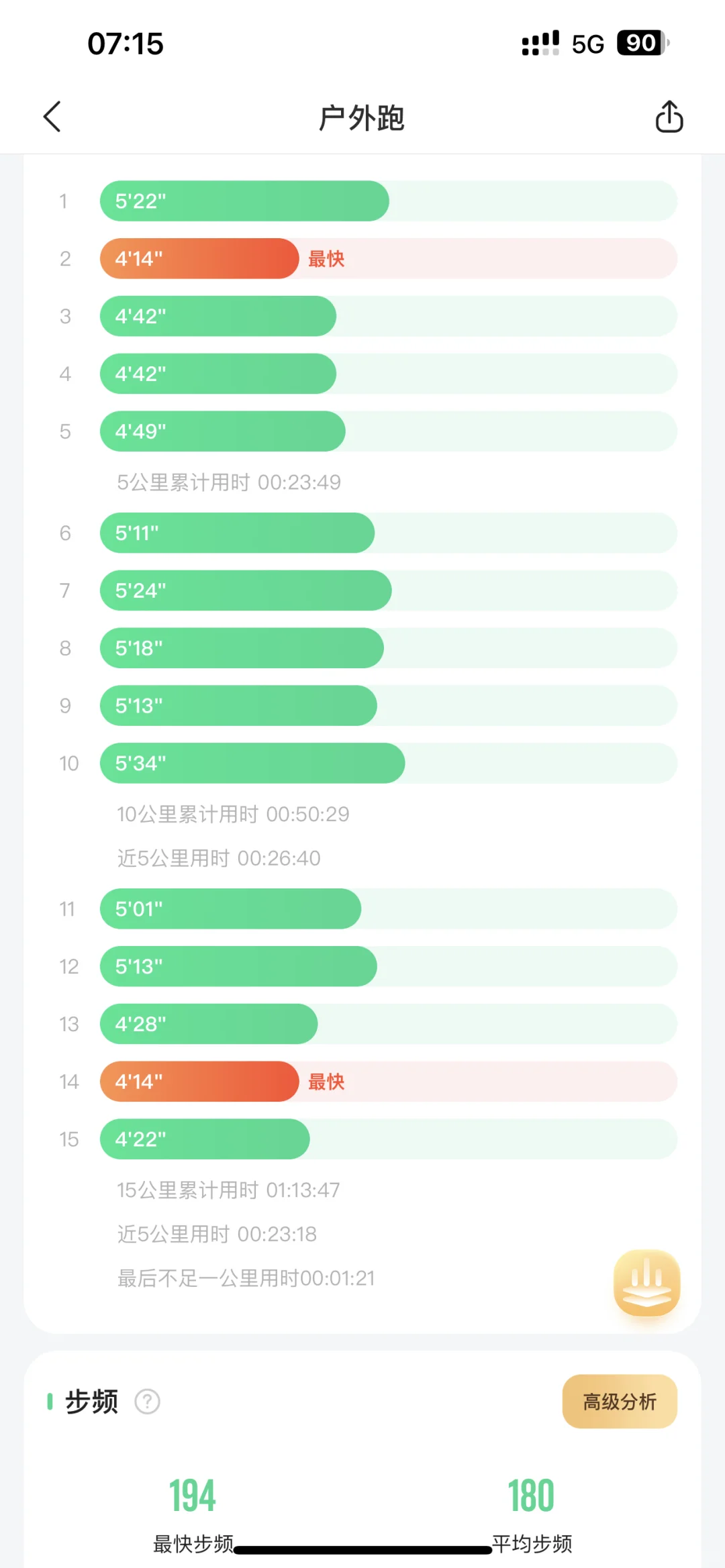The image size is (725, 1568).
Task: Tap the cellular signal bars icon
Action: tap(540, 44)
